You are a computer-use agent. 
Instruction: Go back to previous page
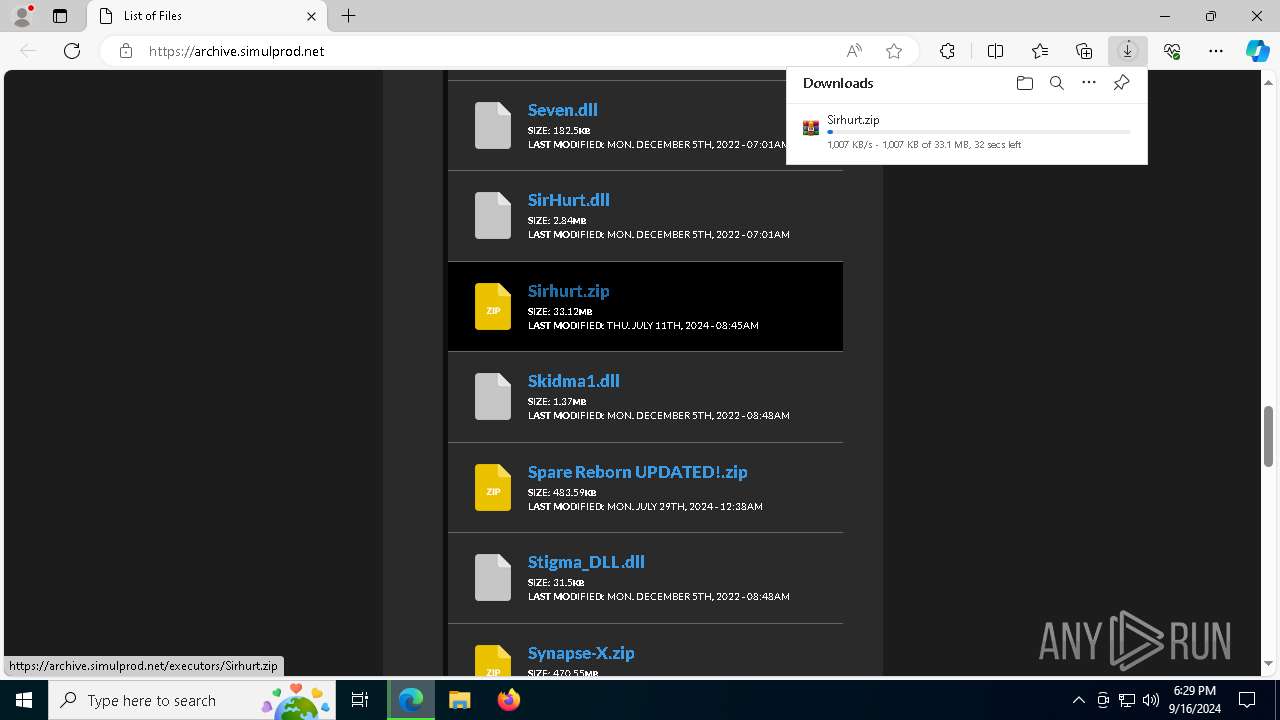[x=28, y=51]
